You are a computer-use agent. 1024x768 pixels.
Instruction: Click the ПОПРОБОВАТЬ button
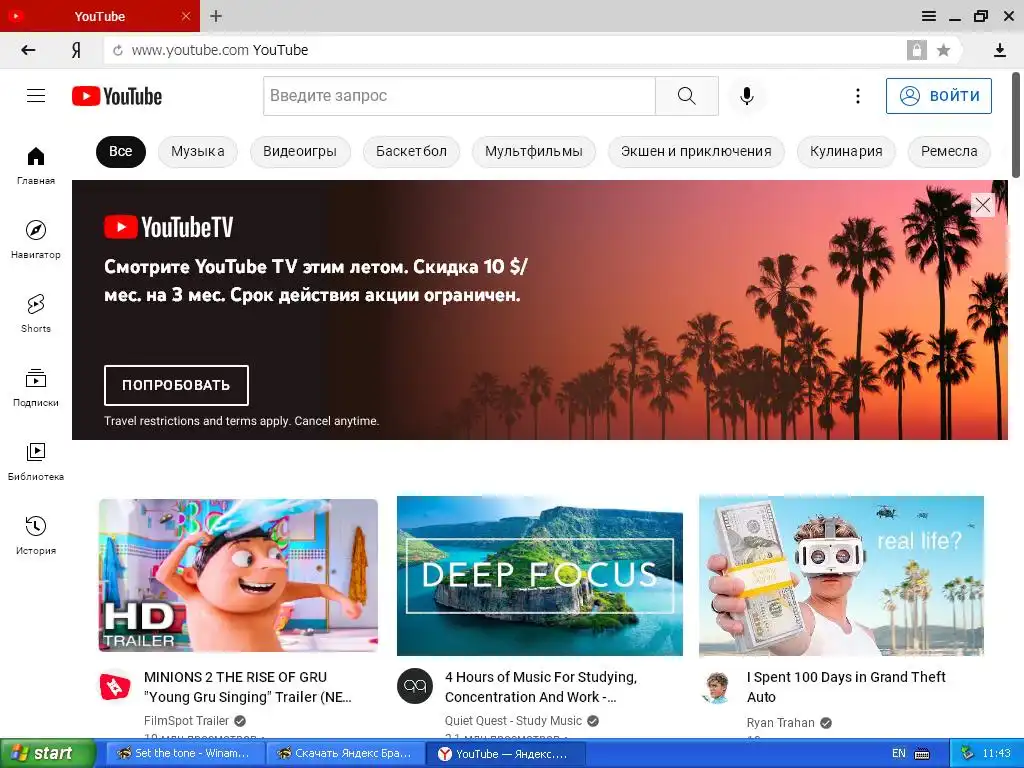pyautogui.click(x=176, y=385)
